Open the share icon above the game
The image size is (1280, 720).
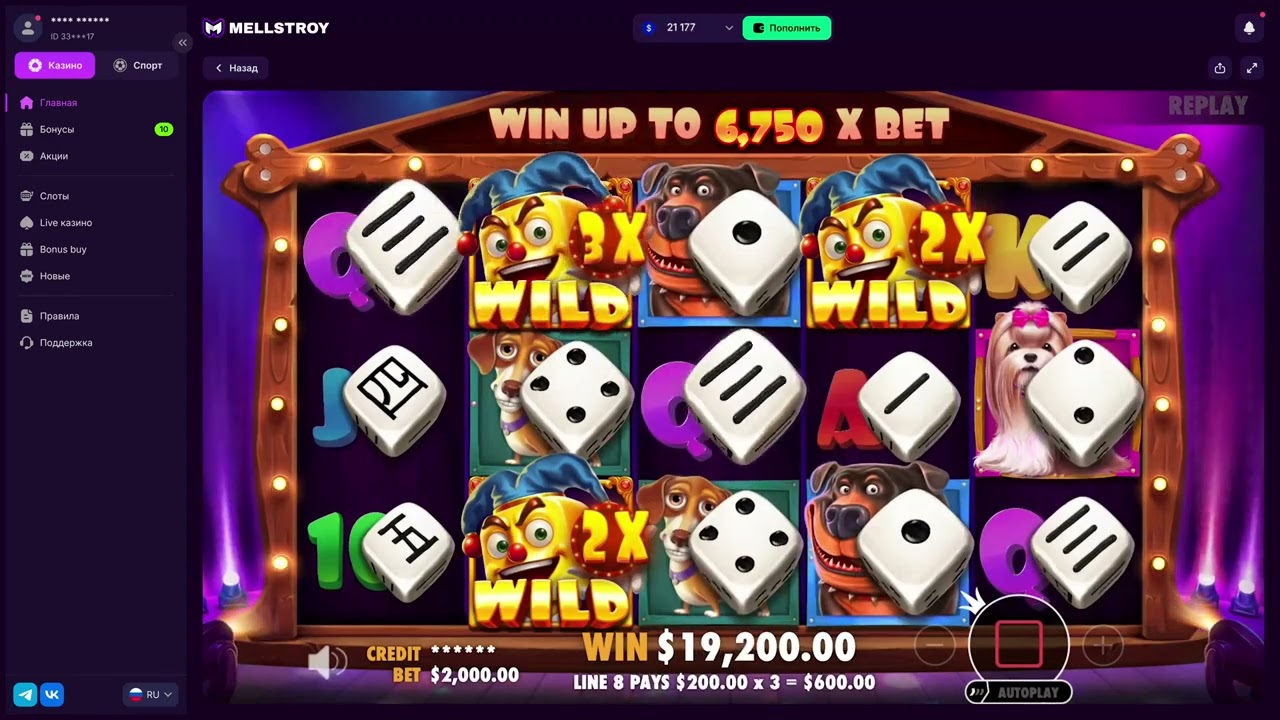pos(1220,68)
